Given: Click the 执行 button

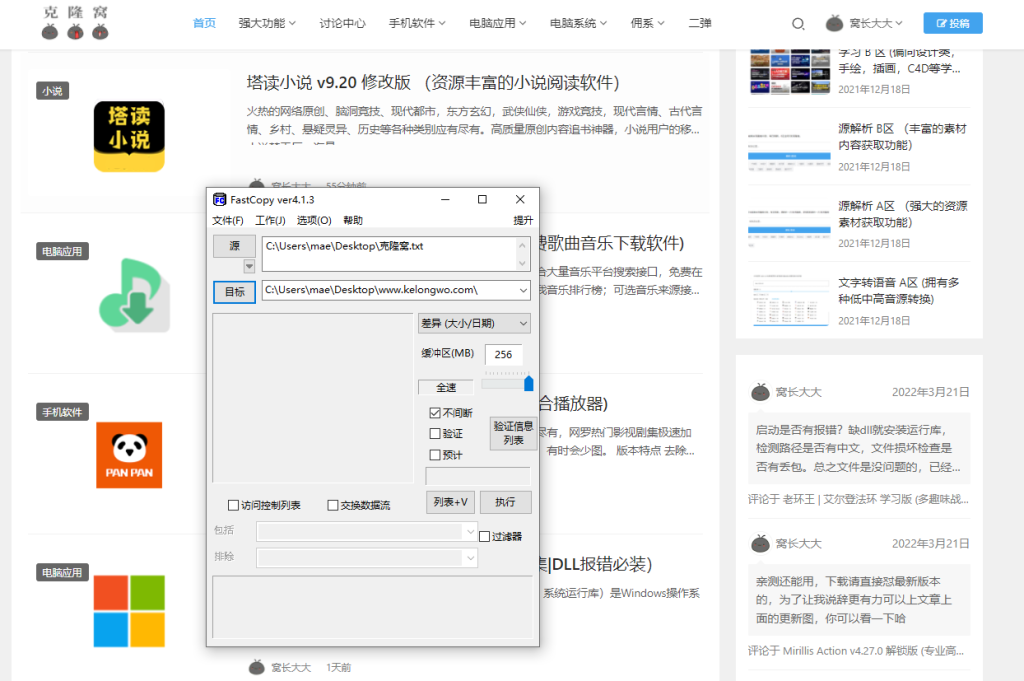Looking at the screenshot, I should pos(505,502).
